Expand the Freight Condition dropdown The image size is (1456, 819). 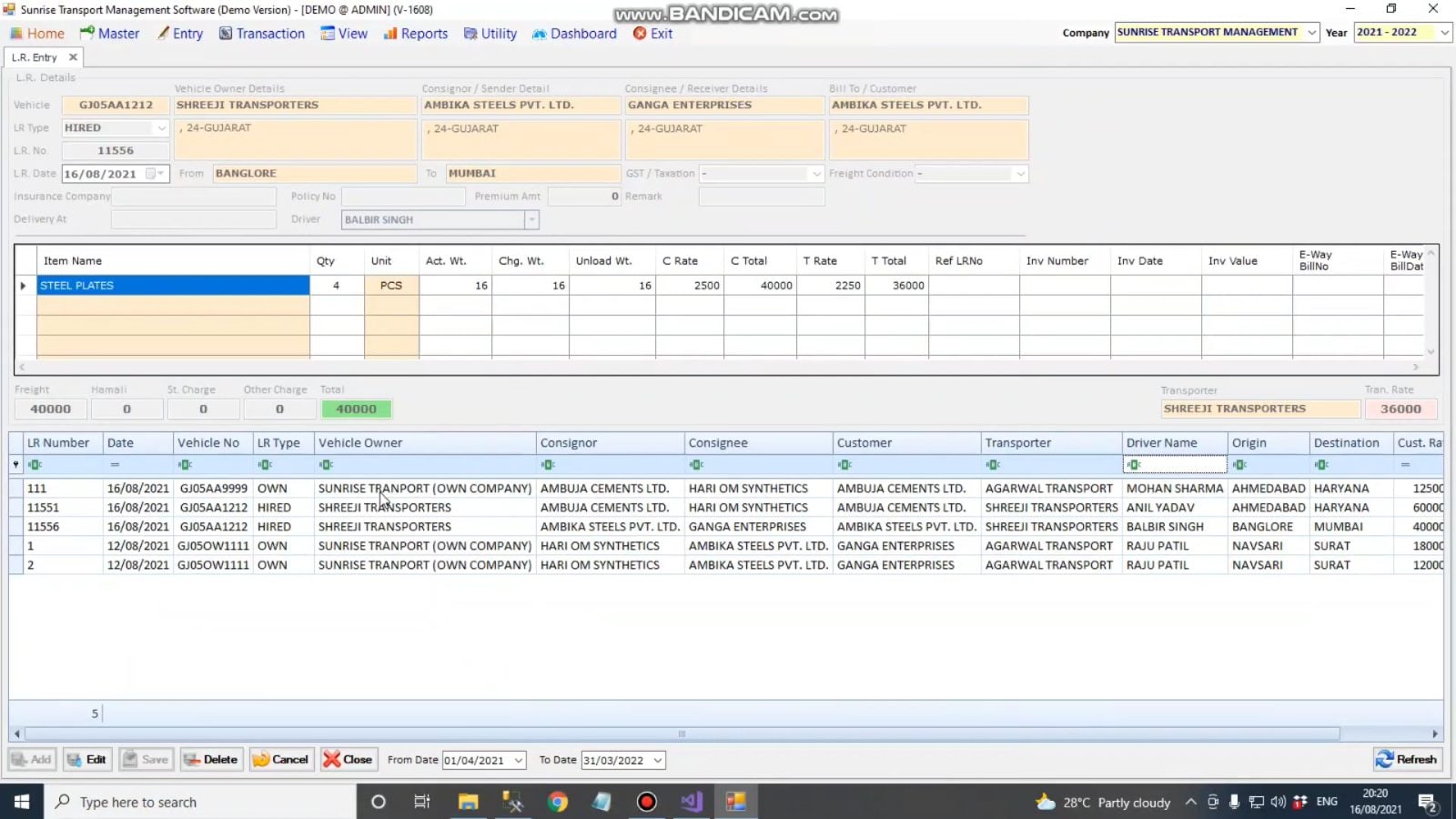tap(1020, 174)
